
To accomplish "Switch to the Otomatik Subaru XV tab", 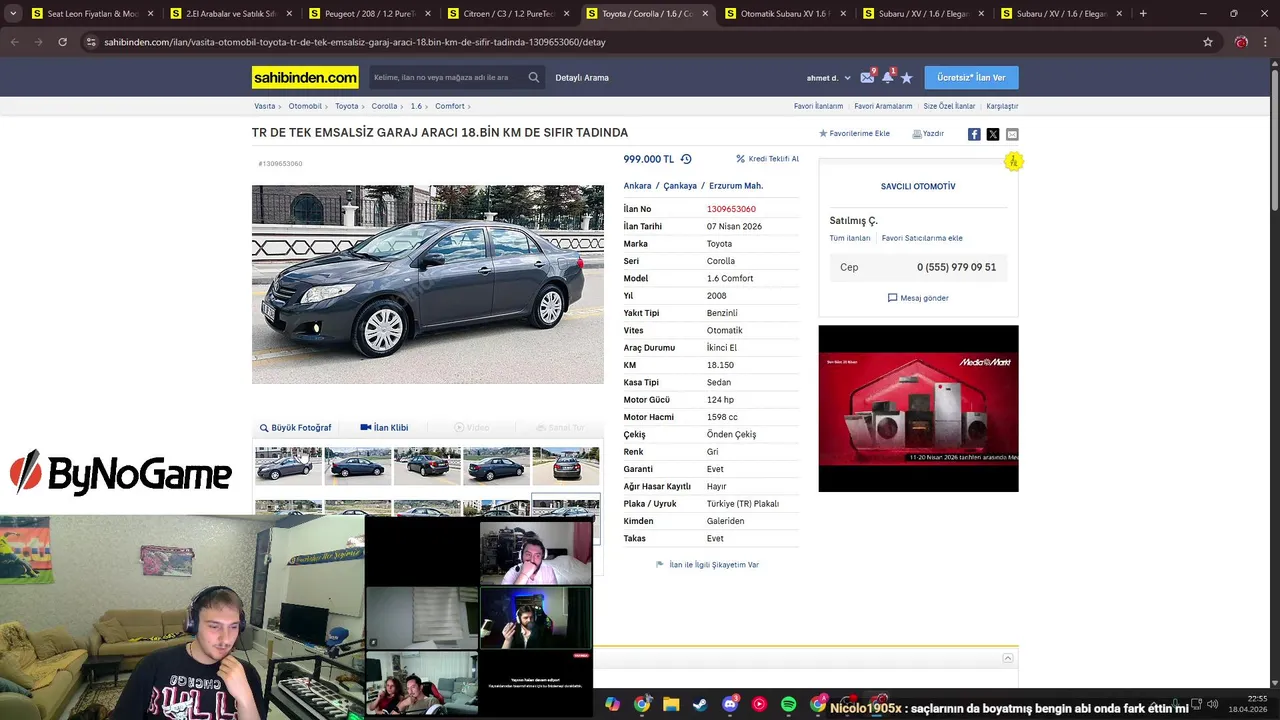I will (x=785, y=14).
